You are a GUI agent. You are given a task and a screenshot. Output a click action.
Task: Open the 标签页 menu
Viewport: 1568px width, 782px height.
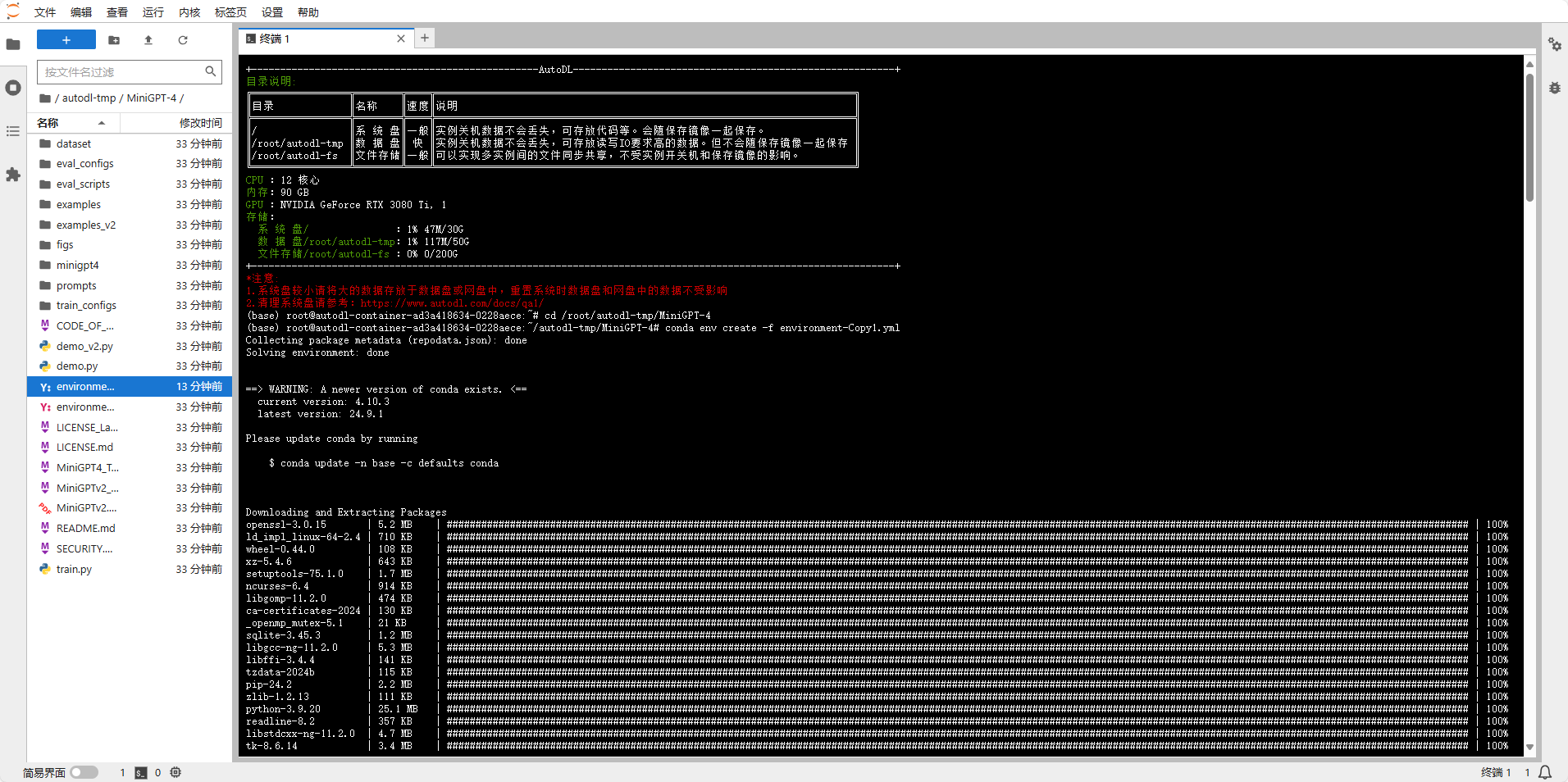230,12
